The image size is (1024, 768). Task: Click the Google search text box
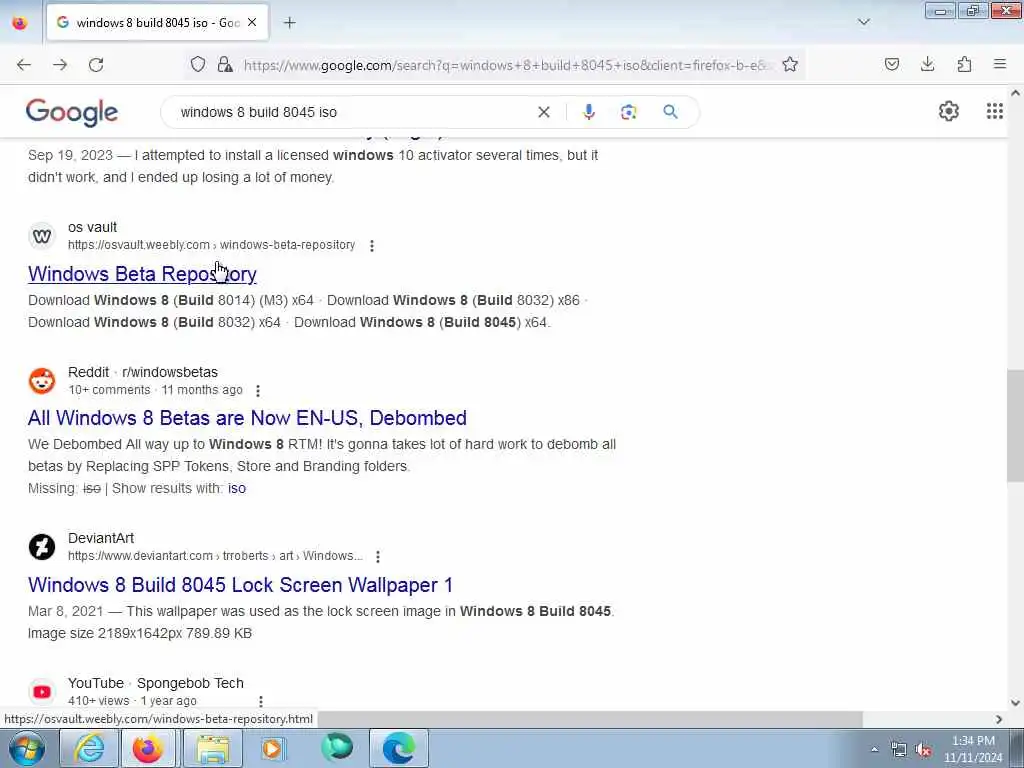tap(353, 112)
